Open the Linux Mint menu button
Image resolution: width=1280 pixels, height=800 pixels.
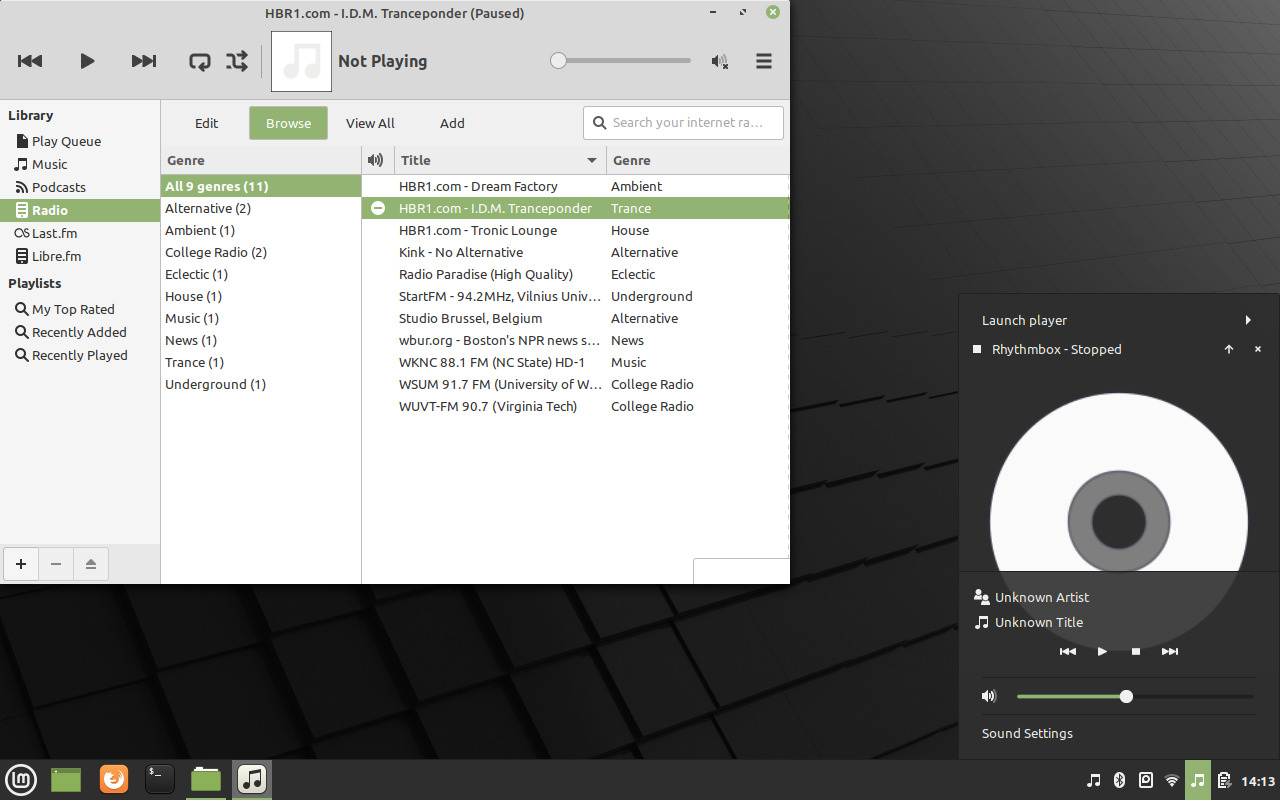pos(22,779)
